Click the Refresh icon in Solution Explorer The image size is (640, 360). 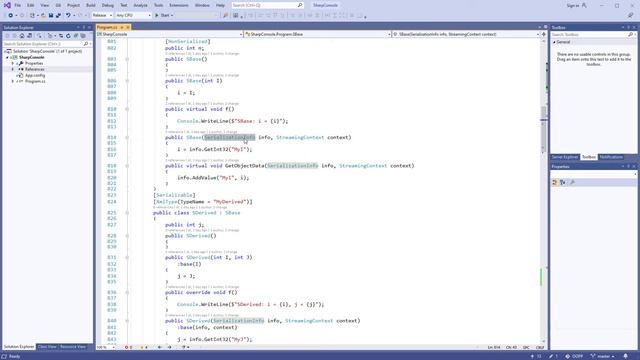pyautogui.click(x=68, y=36)
